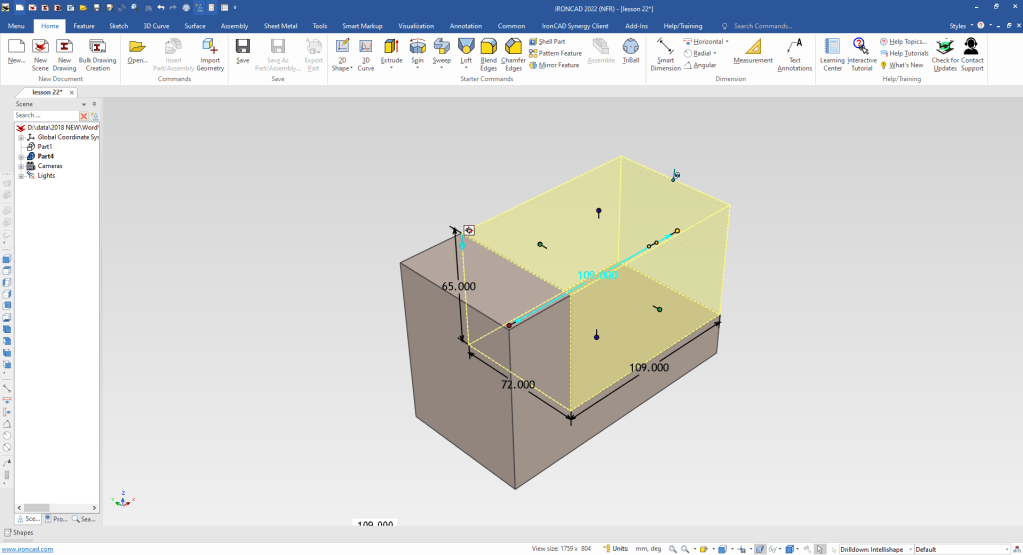Switch to the Sheet Metal ribbon tab
Image resolution: width=1023 pixels, height=555 pixels.
280,25
